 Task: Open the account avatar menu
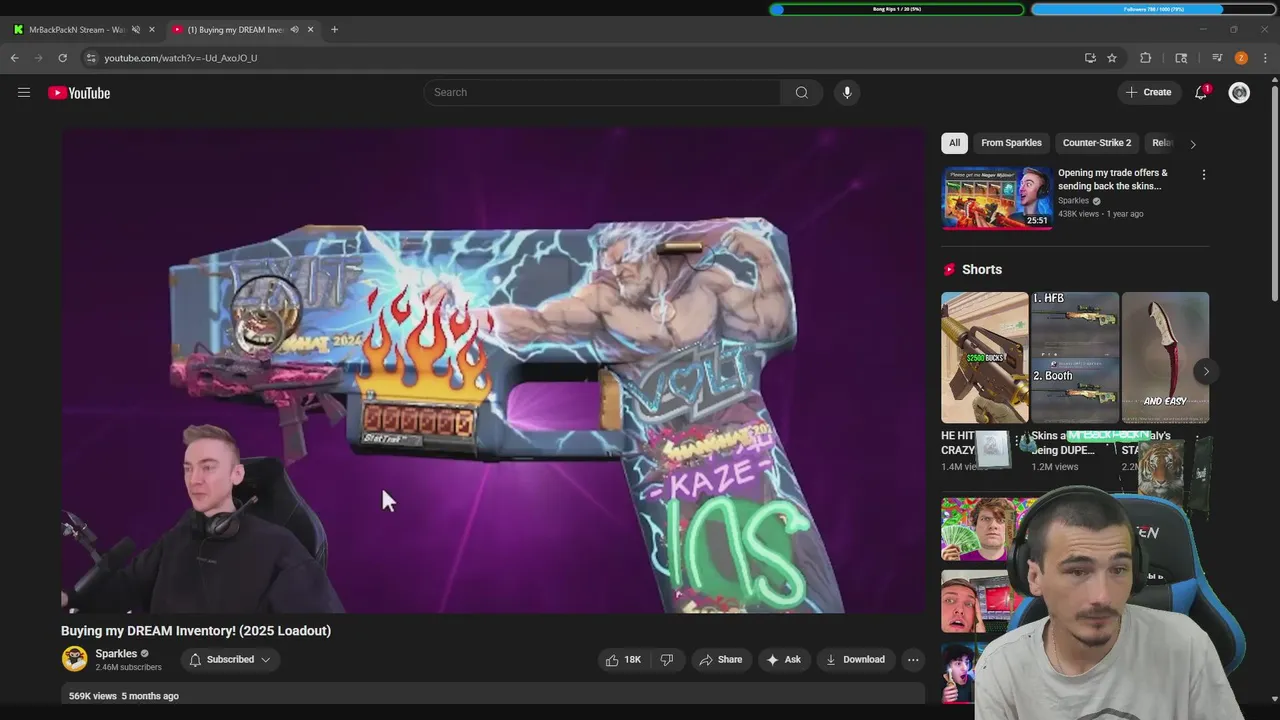1239,93
